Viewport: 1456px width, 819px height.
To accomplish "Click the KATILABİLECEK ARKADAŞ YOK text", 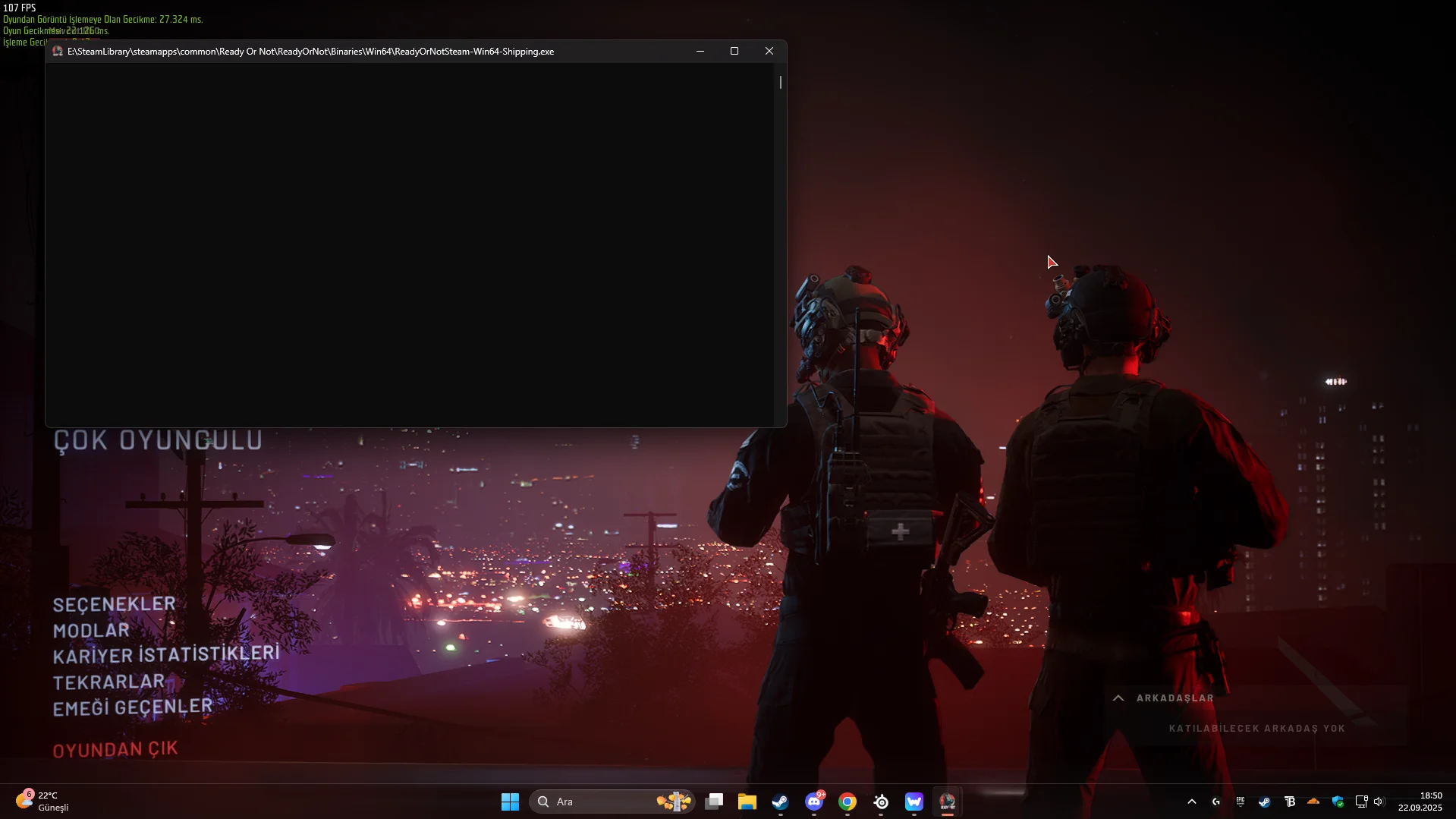I will [1256, 729].
